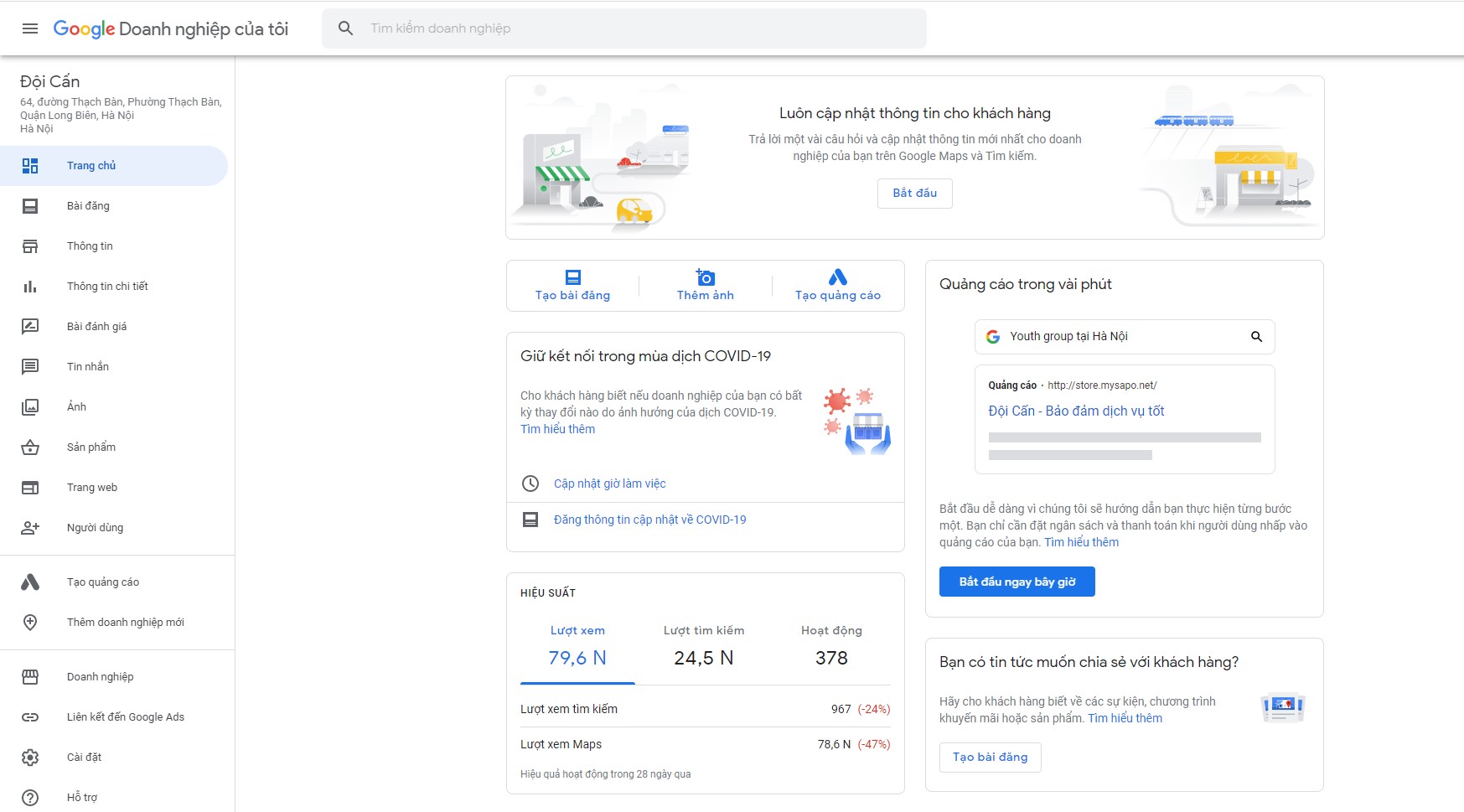Click the Thông tin storefront icon
1464x812 pixels.
tap(30, 246)
